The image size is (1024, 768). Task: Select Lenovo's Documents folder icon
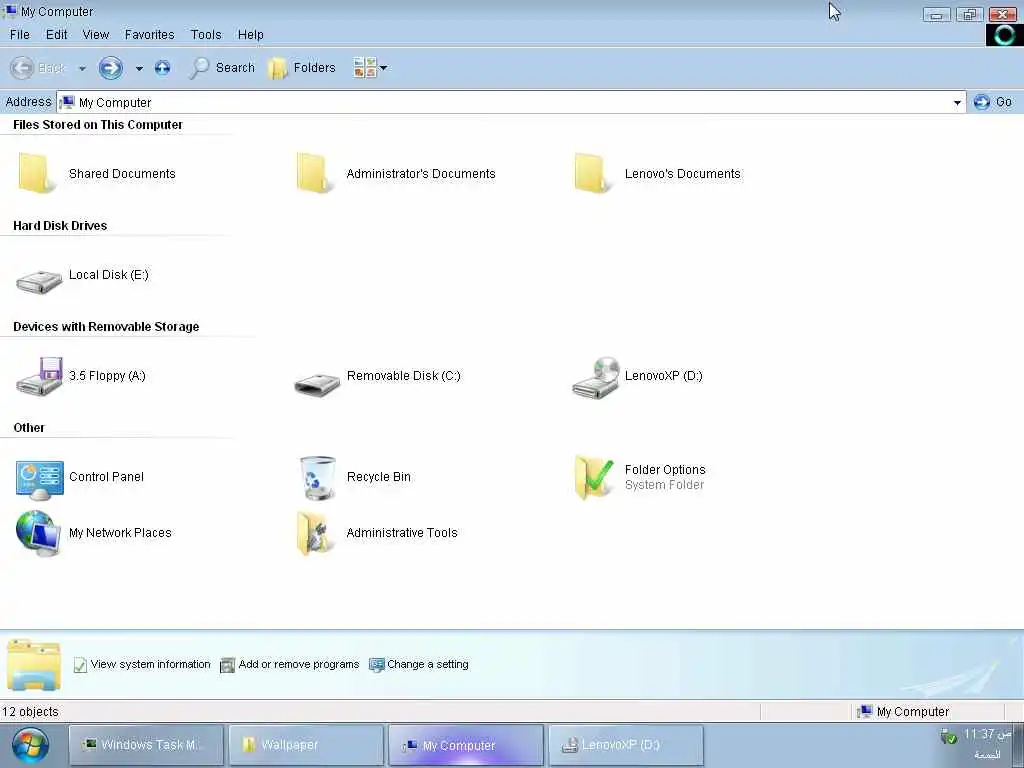point(593,174)
